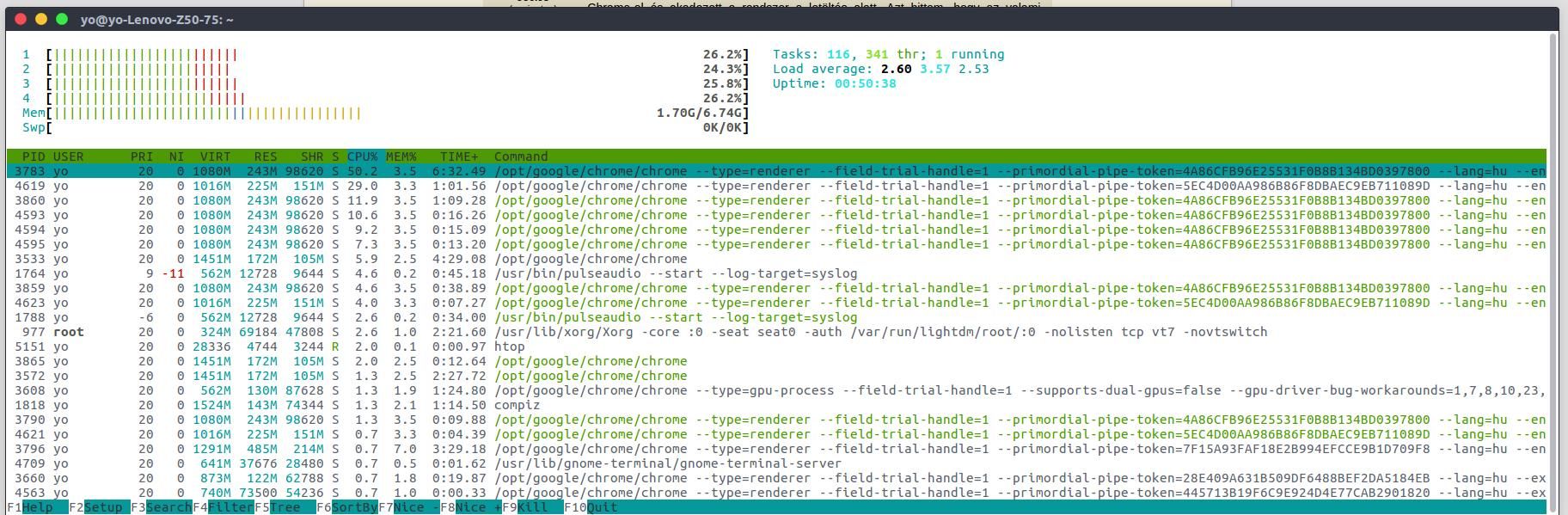Open F2 Setup in htop footer
This screenshot has width=1568, height=515.
tap(98, 507)
